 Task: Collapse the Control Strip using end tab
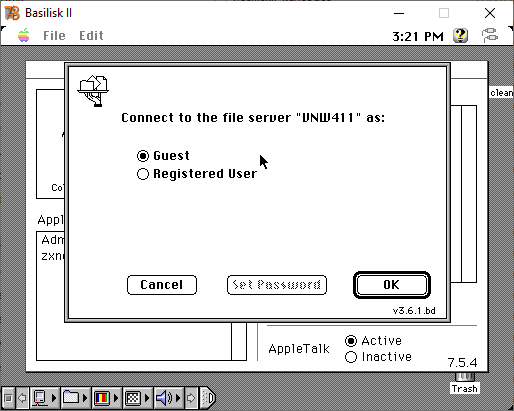coord(208,398)
